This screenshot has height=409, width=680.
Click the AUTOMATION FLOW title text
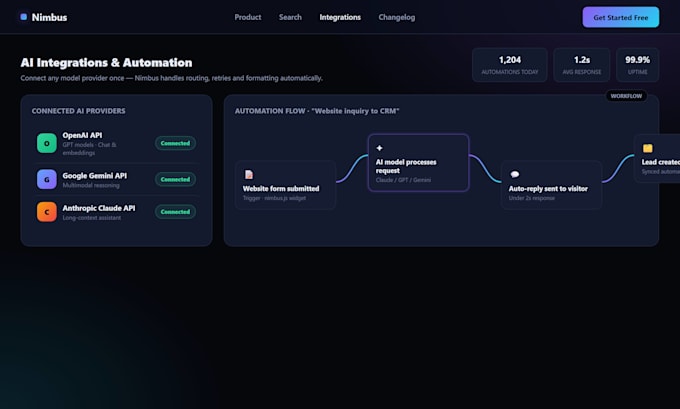(x=317, y=111)
